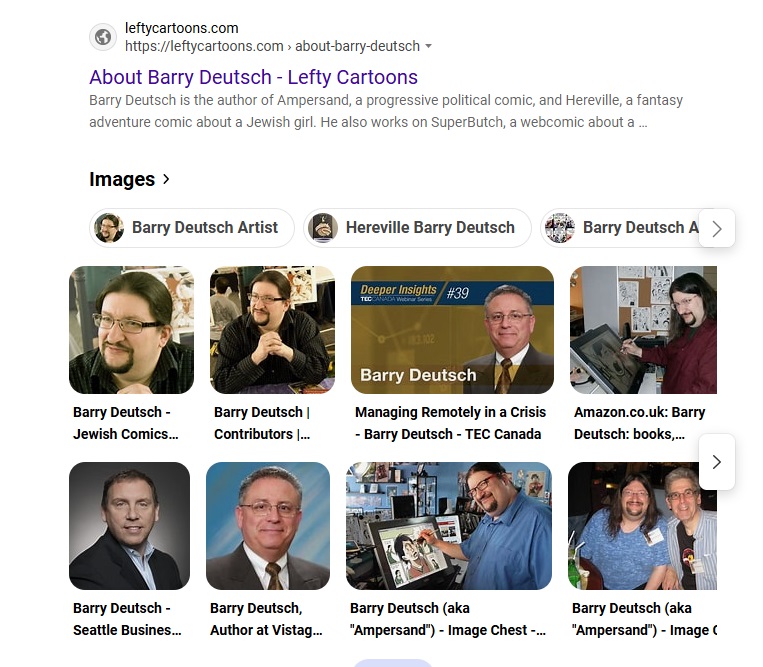Select Hereville Barry Deutsch filter chip

[417, 228]
